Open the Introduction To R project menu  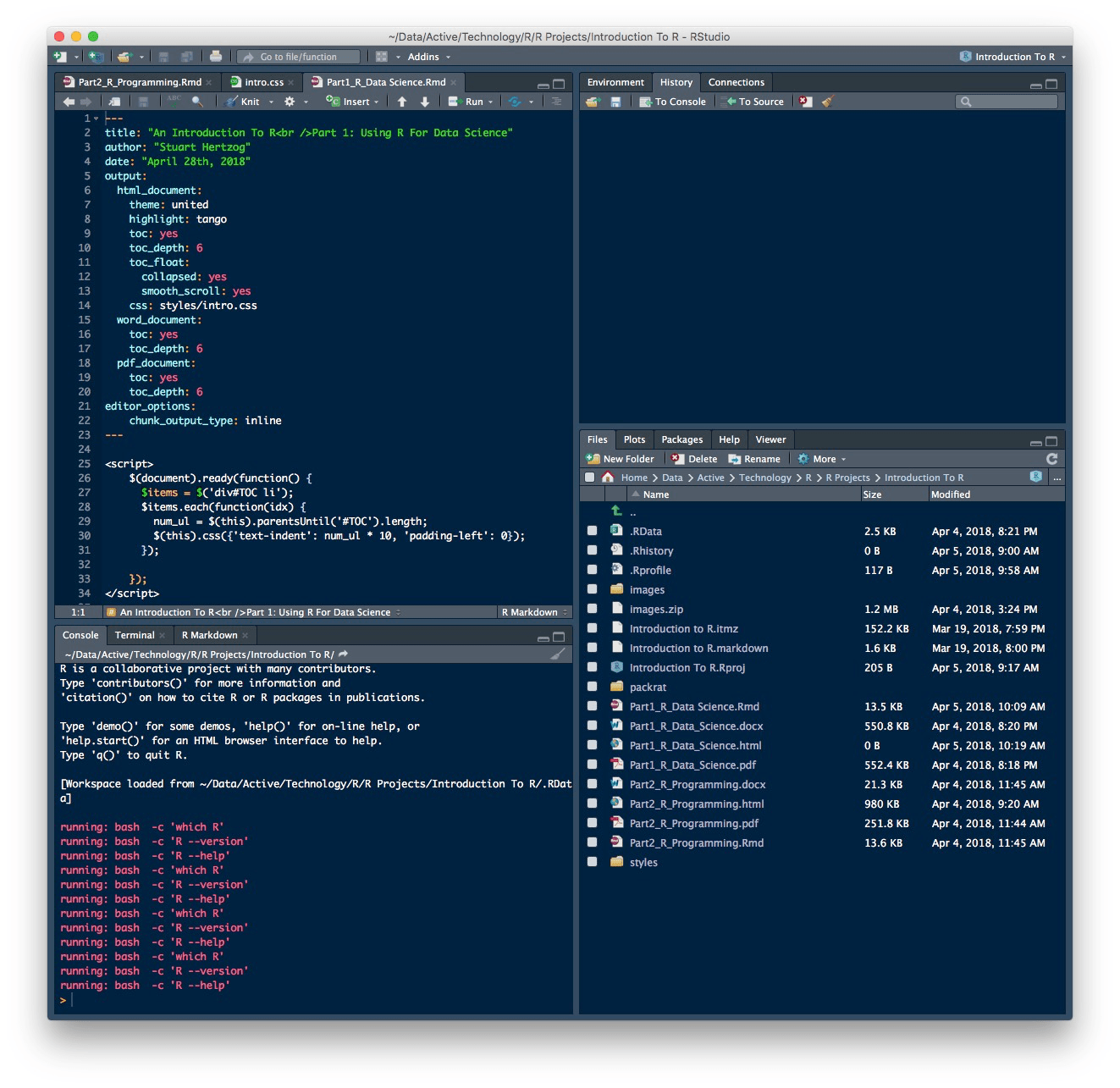coord(1012,57)
